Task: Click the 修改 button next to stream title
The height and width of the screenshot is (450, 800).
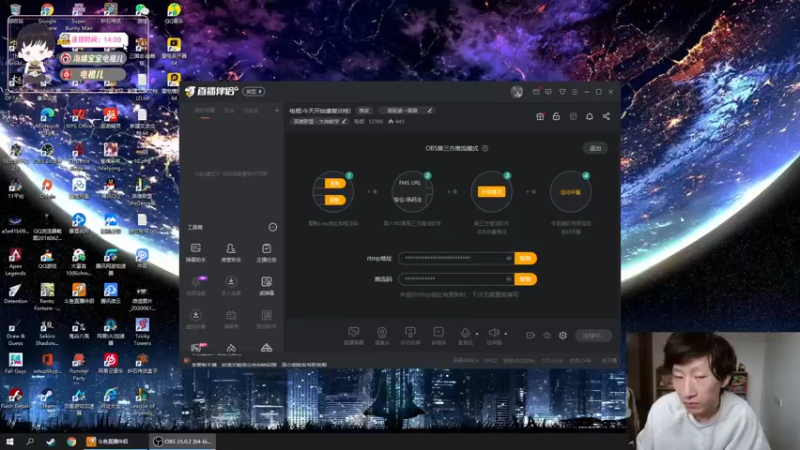Action: 364,111
